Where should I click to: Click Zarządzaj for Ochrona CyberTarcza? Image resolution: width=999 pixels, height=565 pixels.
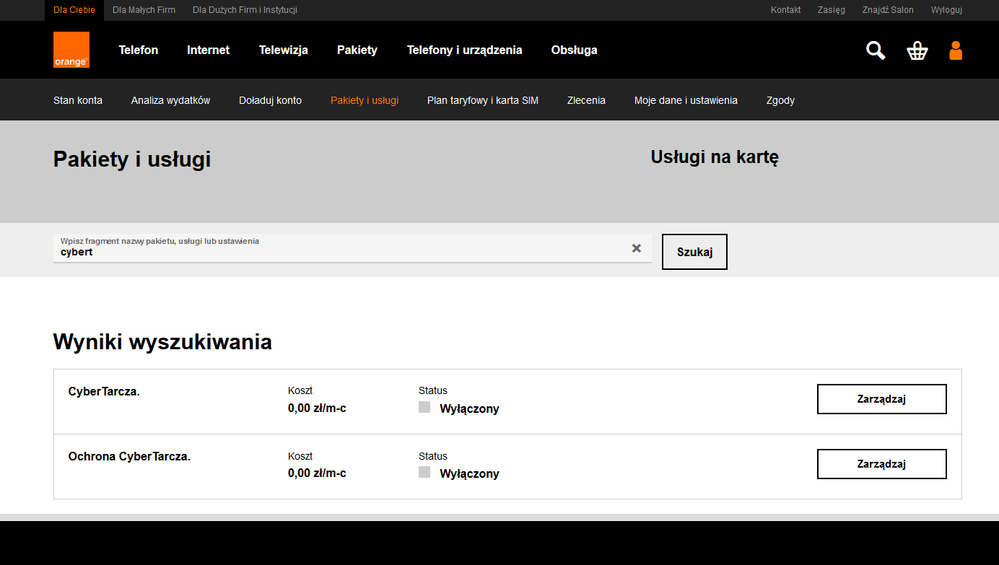[881, 464]
